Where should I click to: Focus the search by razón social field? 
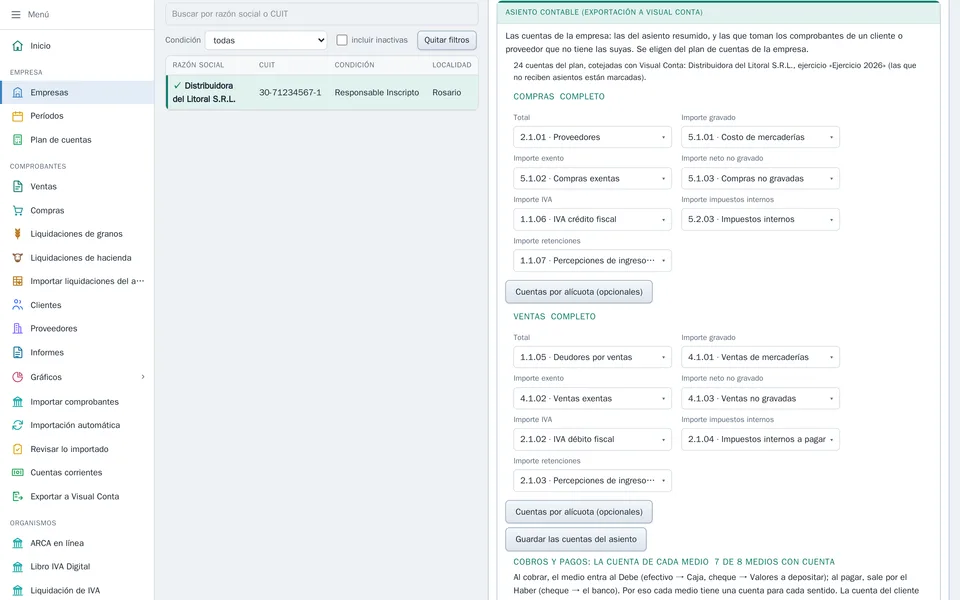pyautogui.click(x=321, y=13)
